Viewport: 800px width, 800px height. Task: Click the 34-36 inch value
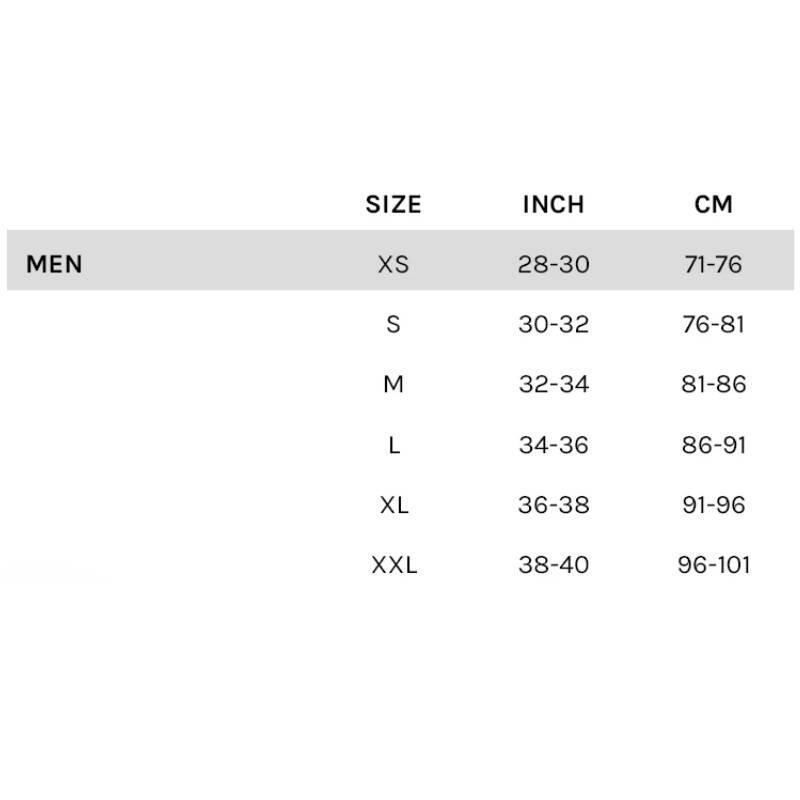click(554, 445)
